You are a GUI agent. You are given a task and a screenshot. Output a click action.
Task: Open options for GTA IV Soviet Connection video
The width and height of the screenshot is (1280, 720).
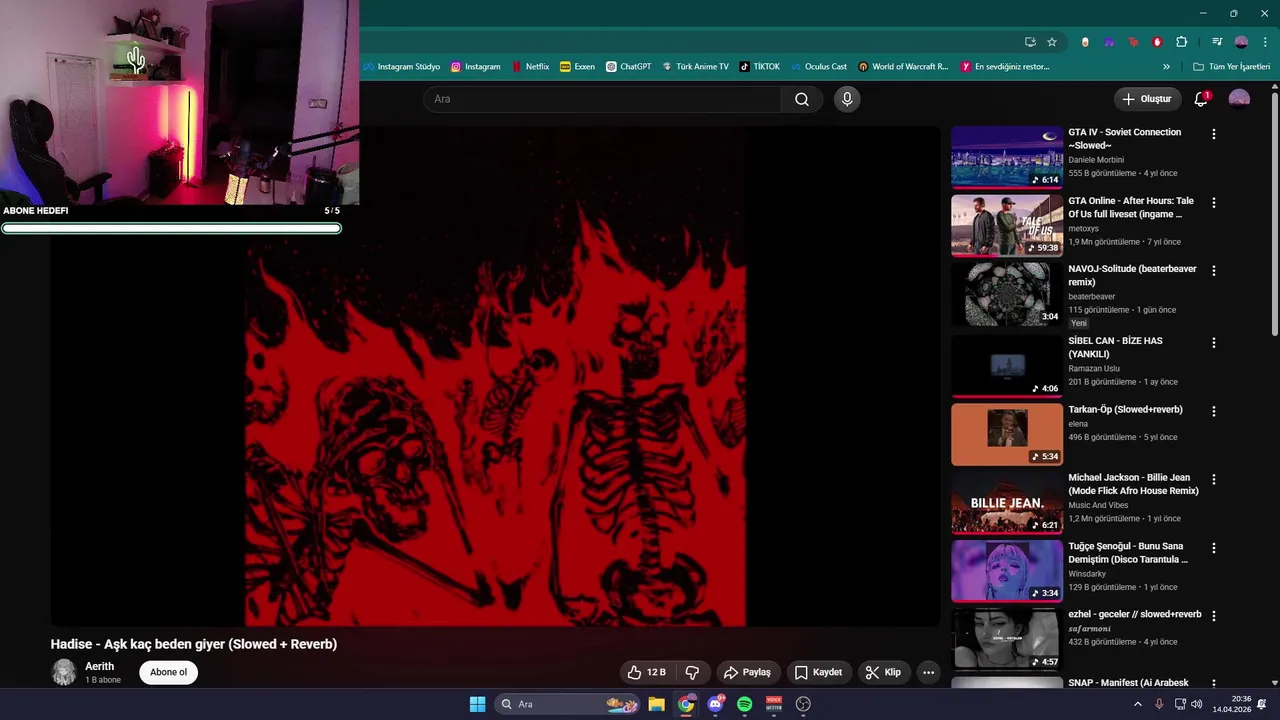pos(1214,134)
